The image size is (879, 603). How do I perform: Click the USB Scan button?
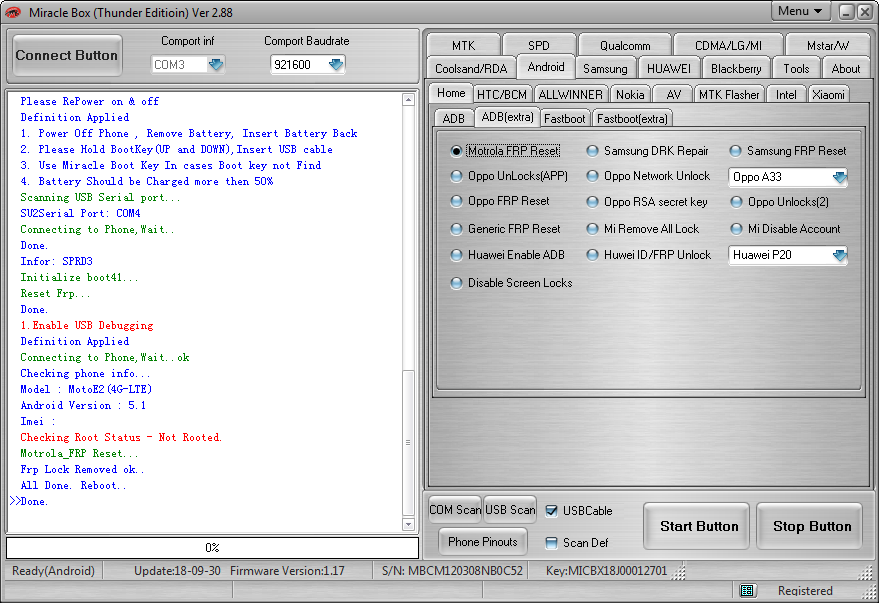pyautogui.click(x=510, y=510)
